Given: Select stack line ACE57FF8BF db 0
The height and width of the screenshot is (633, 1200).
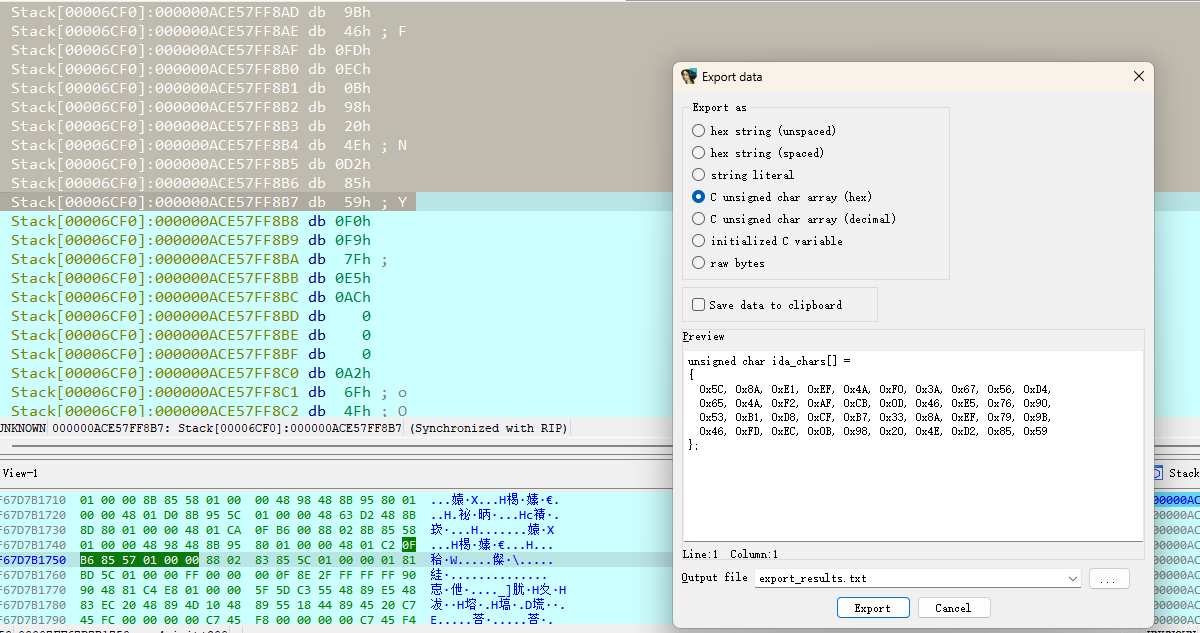Looking at the screenshot, I should click(191, 354).
